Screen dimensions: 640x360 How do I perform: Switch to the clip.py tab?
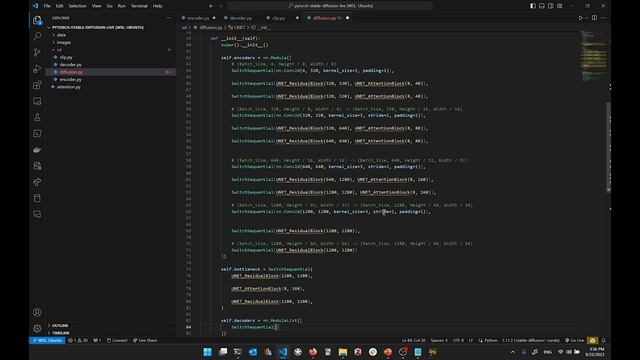tap(279, 18)
